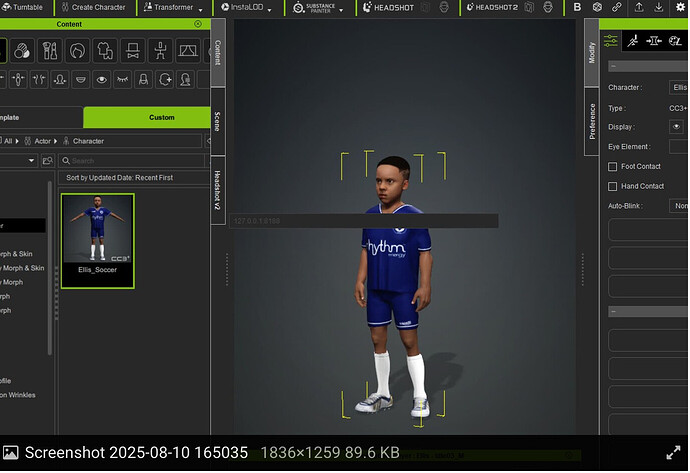690x473 pixels.
Task: Open the Content side tab
Action: click(218, 52)
